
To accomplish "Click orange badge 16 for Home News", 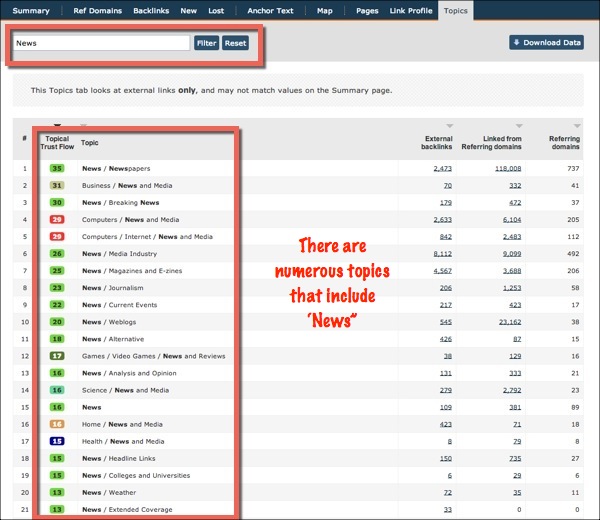I will [57, 424].
